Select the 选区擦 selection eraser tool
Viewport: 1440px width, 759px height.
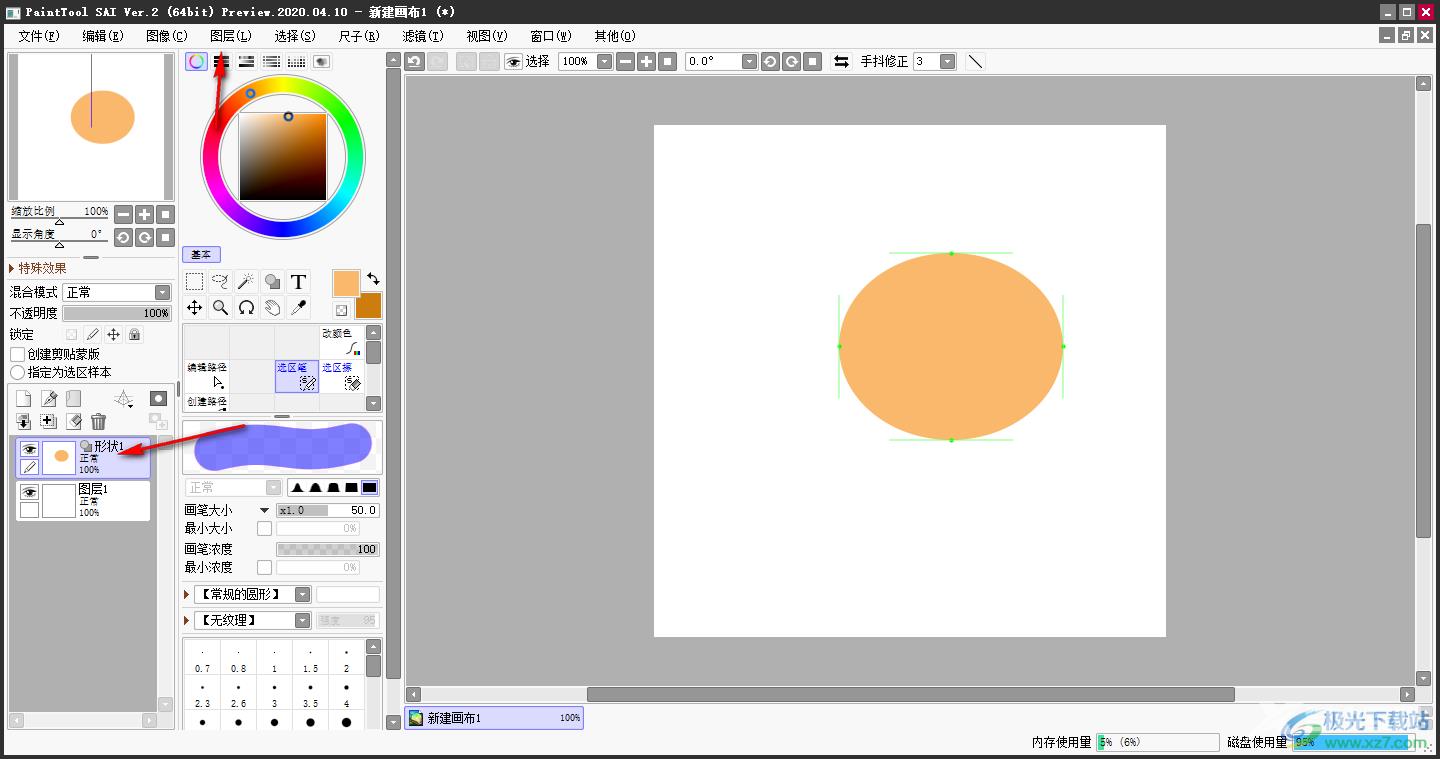(341, 376)
